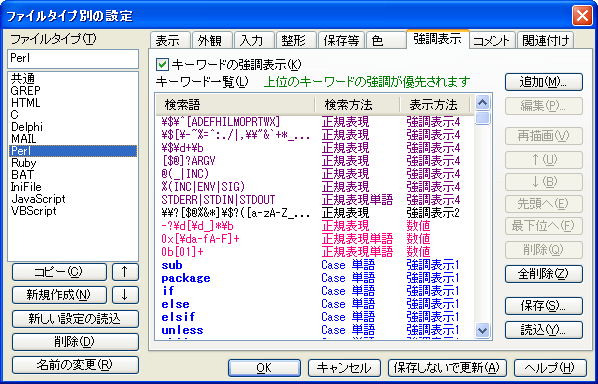
Task: Select VBScript in the file type list
Action: click(72, 211)
